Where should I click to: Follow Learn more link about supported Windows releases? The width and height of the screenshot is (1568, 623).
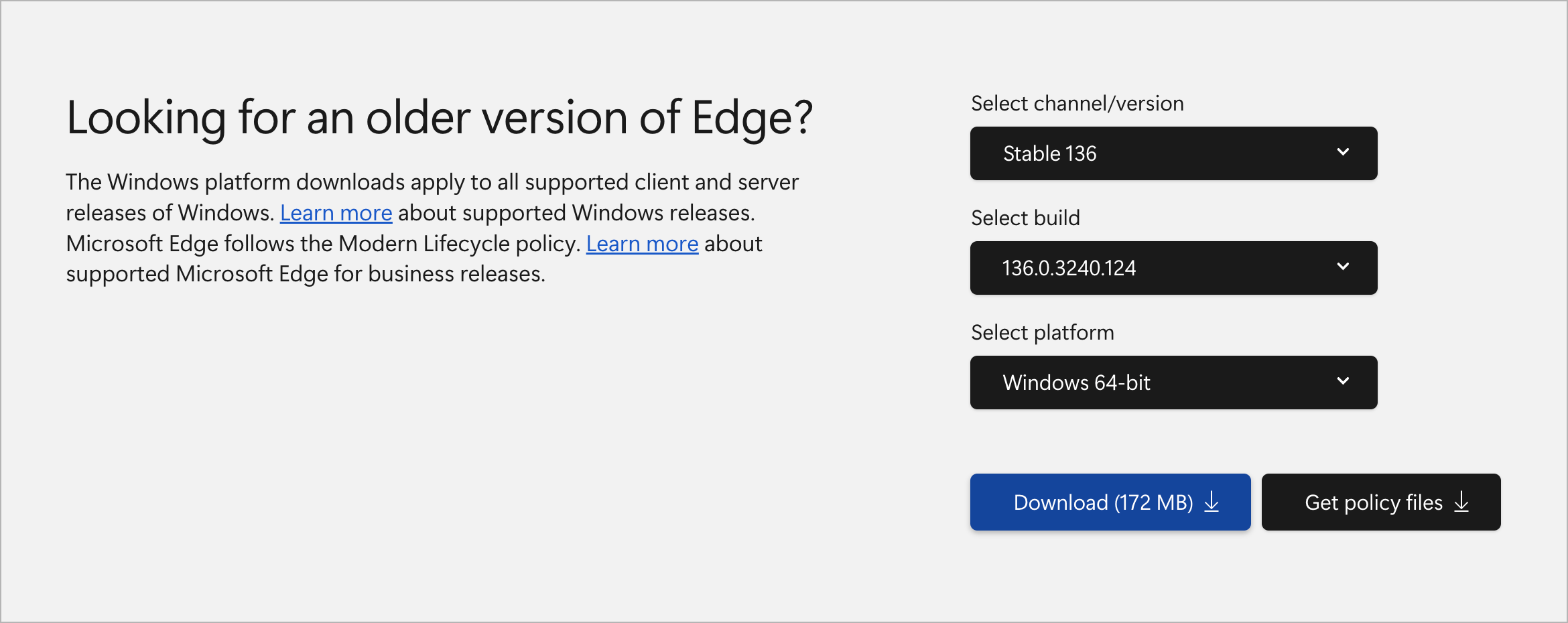(336, 213)
